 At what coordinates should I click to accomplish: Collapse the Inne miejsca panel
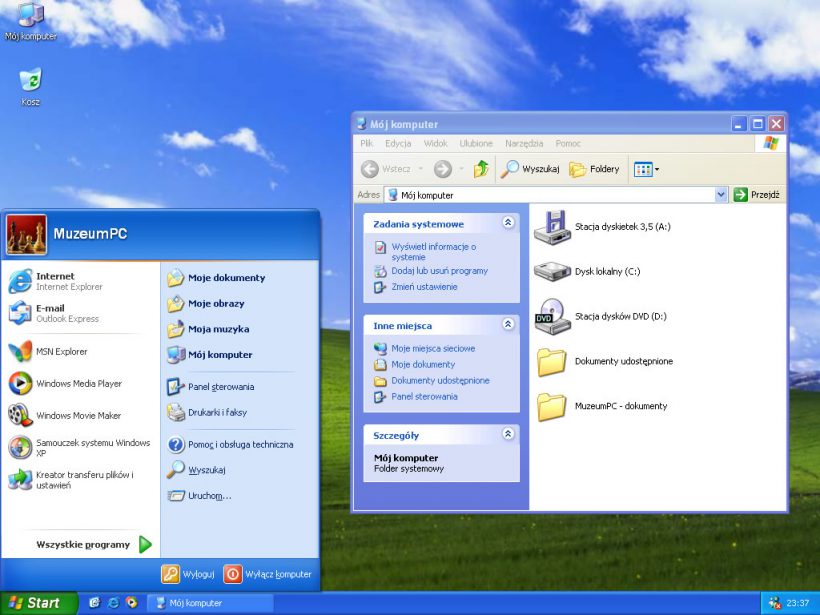tap(508, 325)
